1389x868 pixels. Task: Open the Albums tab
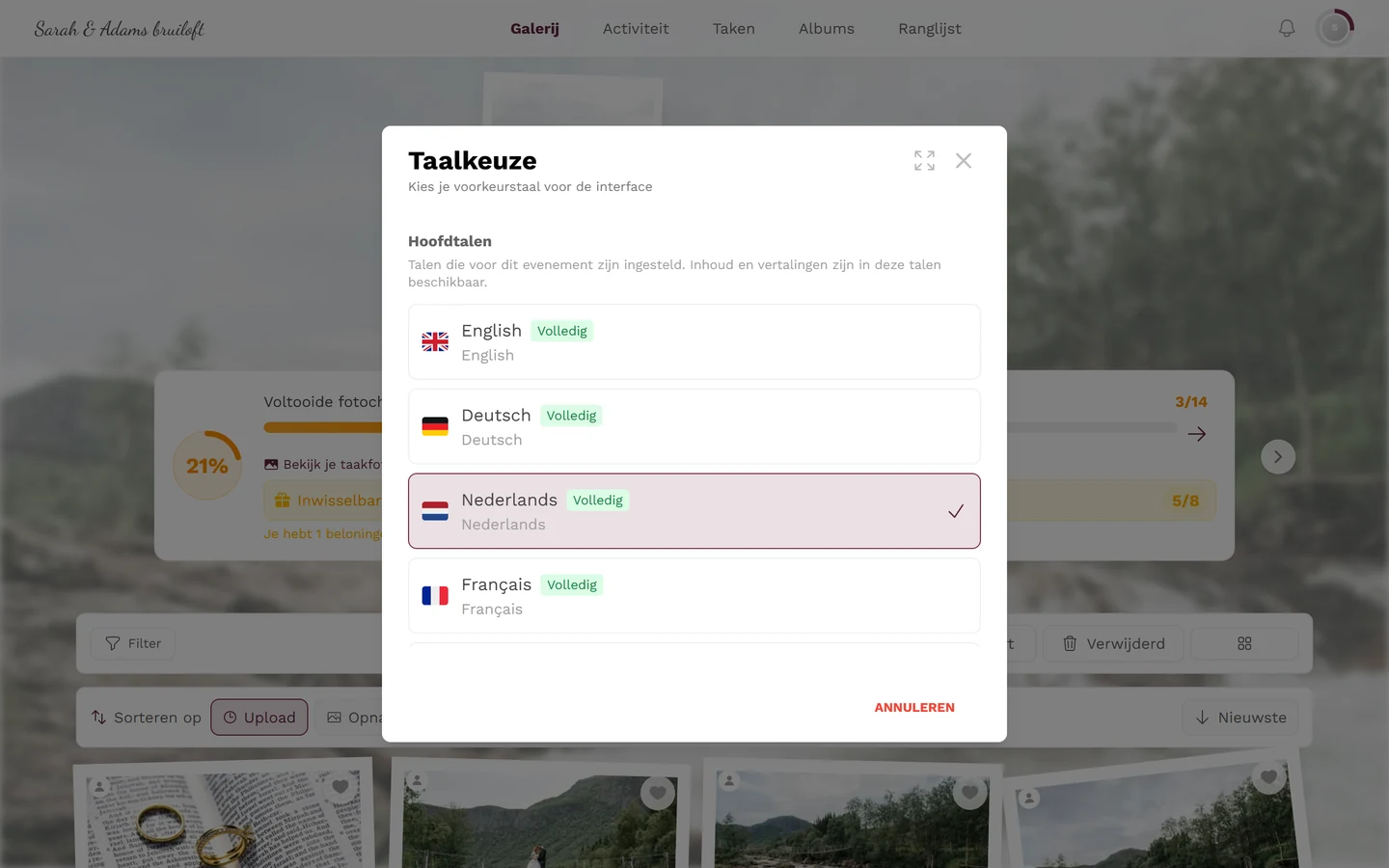click(827, 29)
